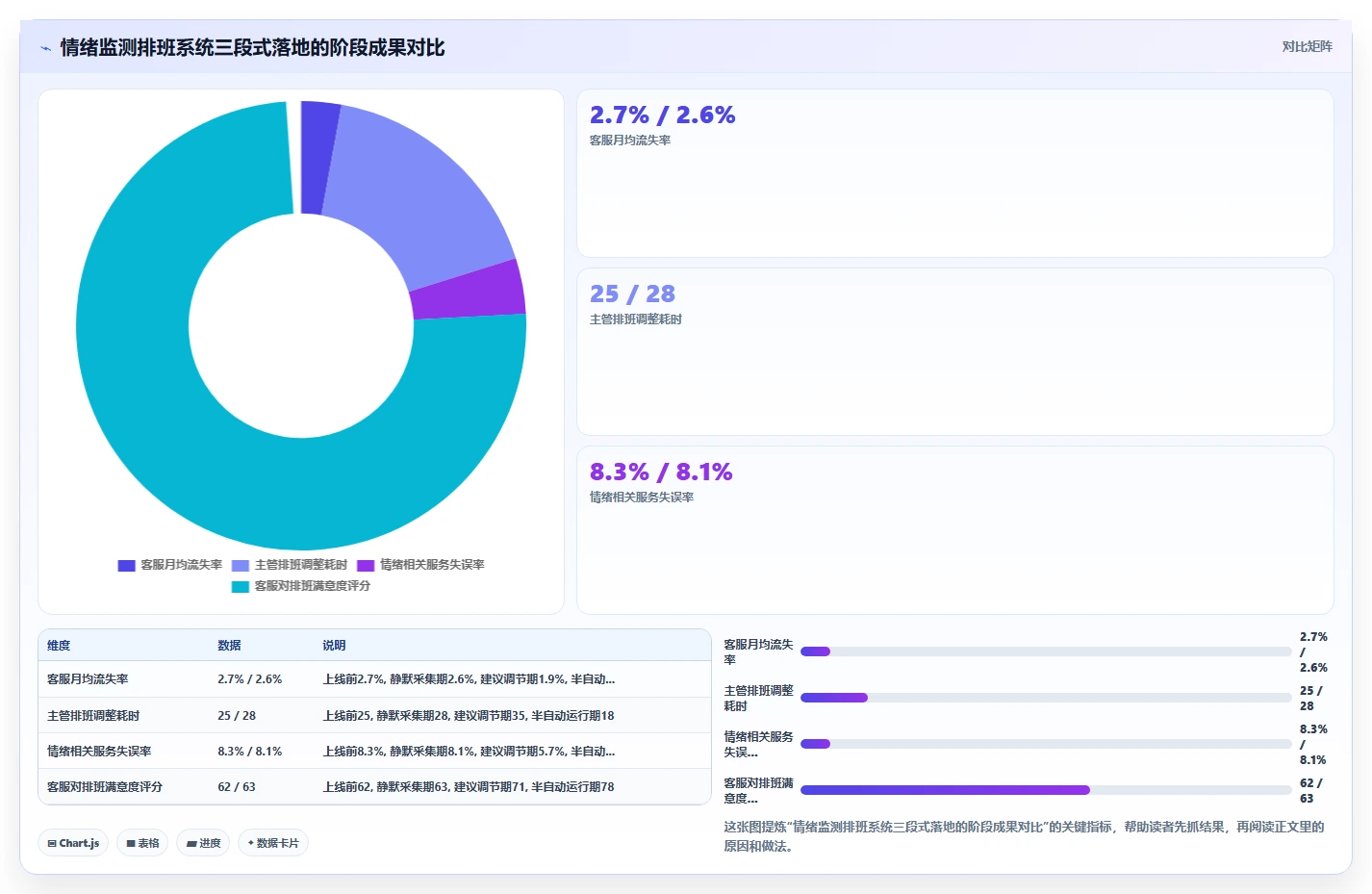This screenshot has height=894, width=1372.
Task: Open the 25 / 28 data card
Action: pos(954,351)
